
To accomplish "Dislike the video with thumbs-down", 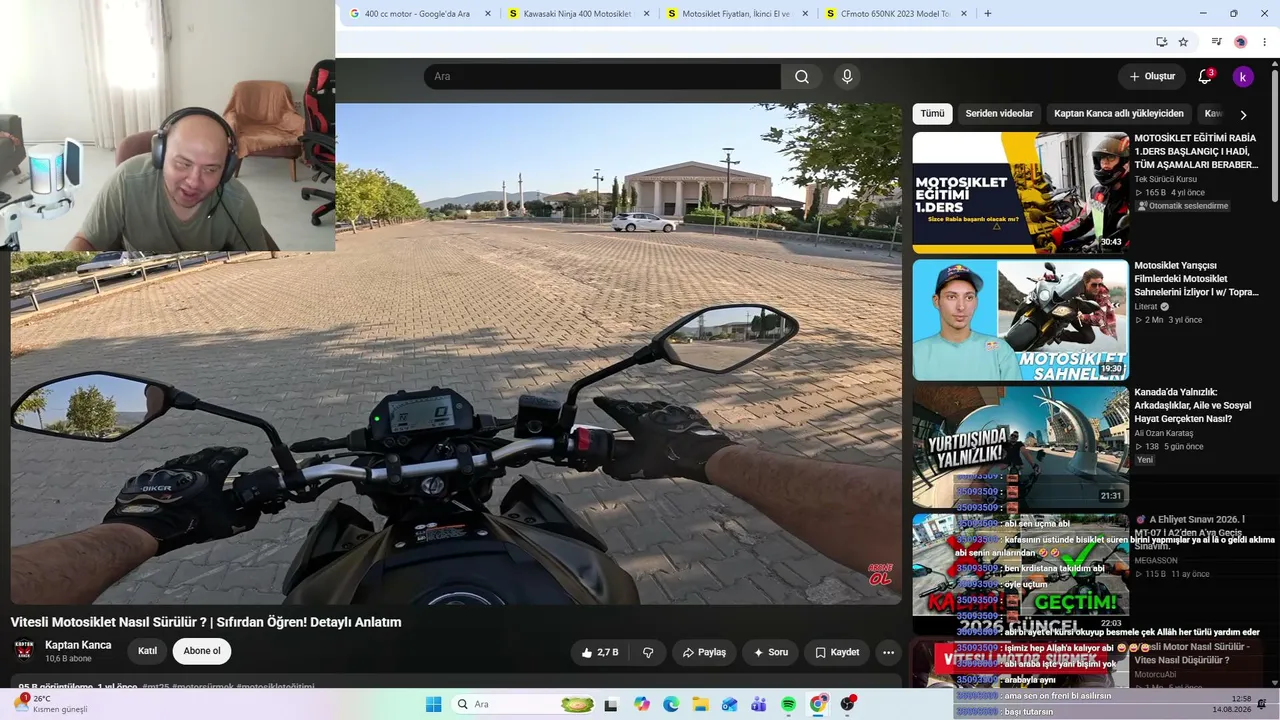I will tap(648, 653).
